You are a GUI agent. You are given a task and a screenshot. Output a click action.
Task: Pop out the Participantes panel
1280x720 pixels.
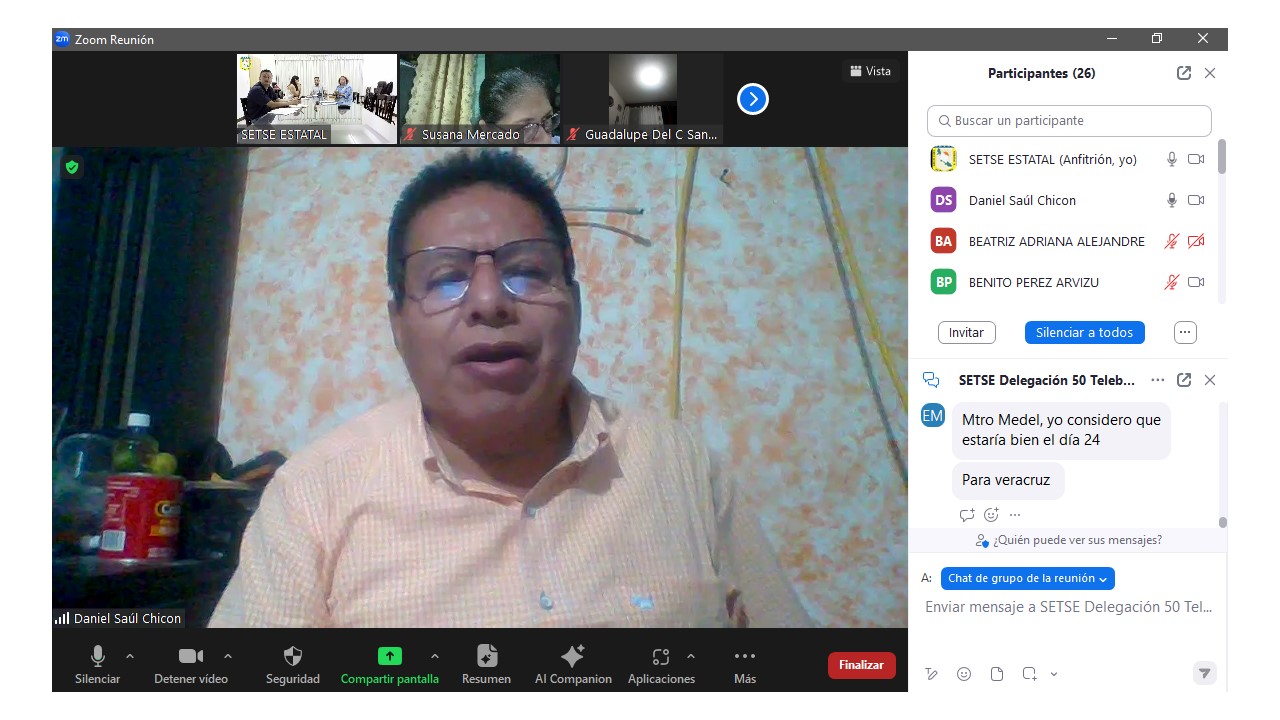[1184, 73]
